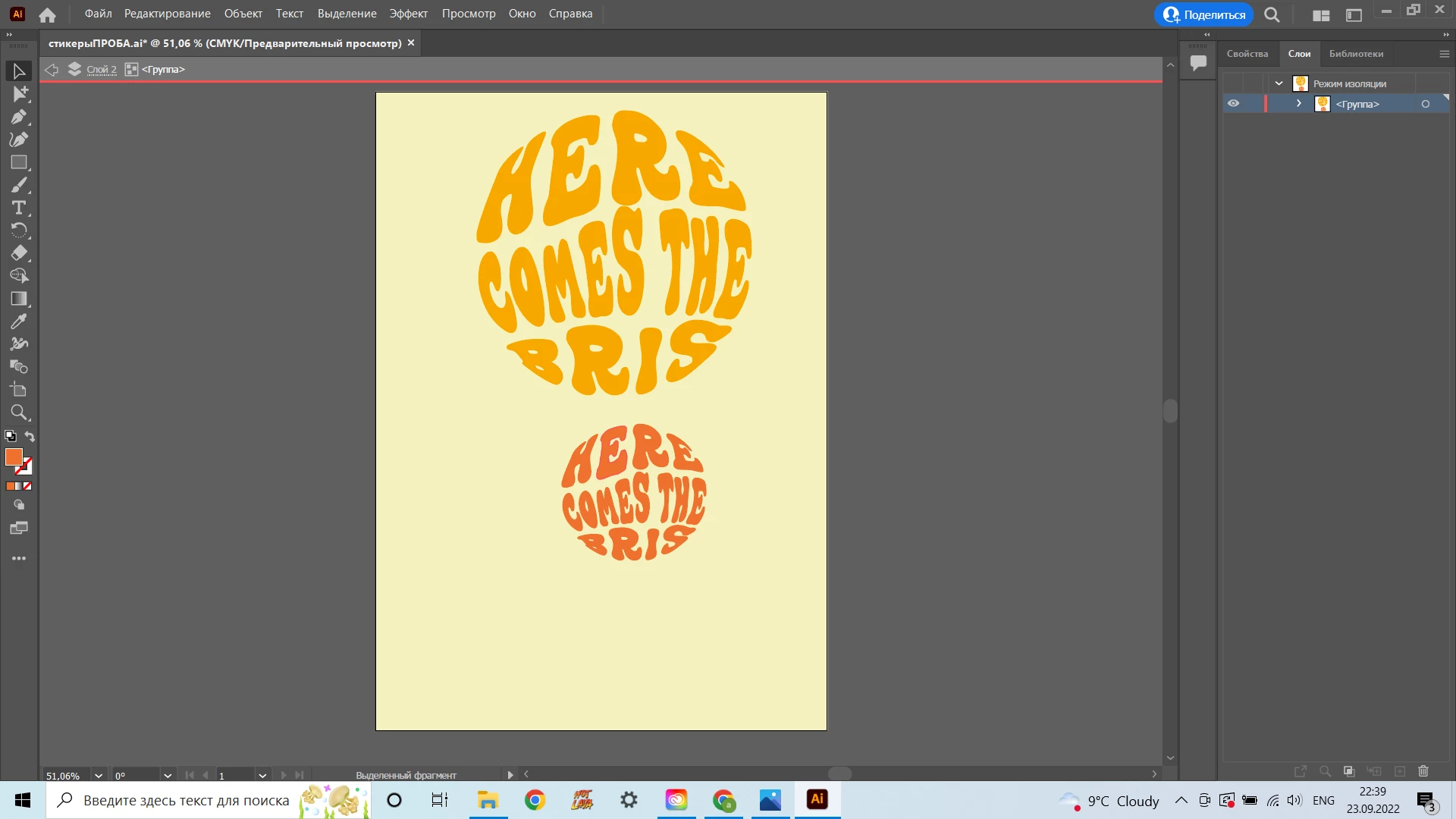Click the Поделиться button
The image size is (1456, 819).
coord(1204,14)
